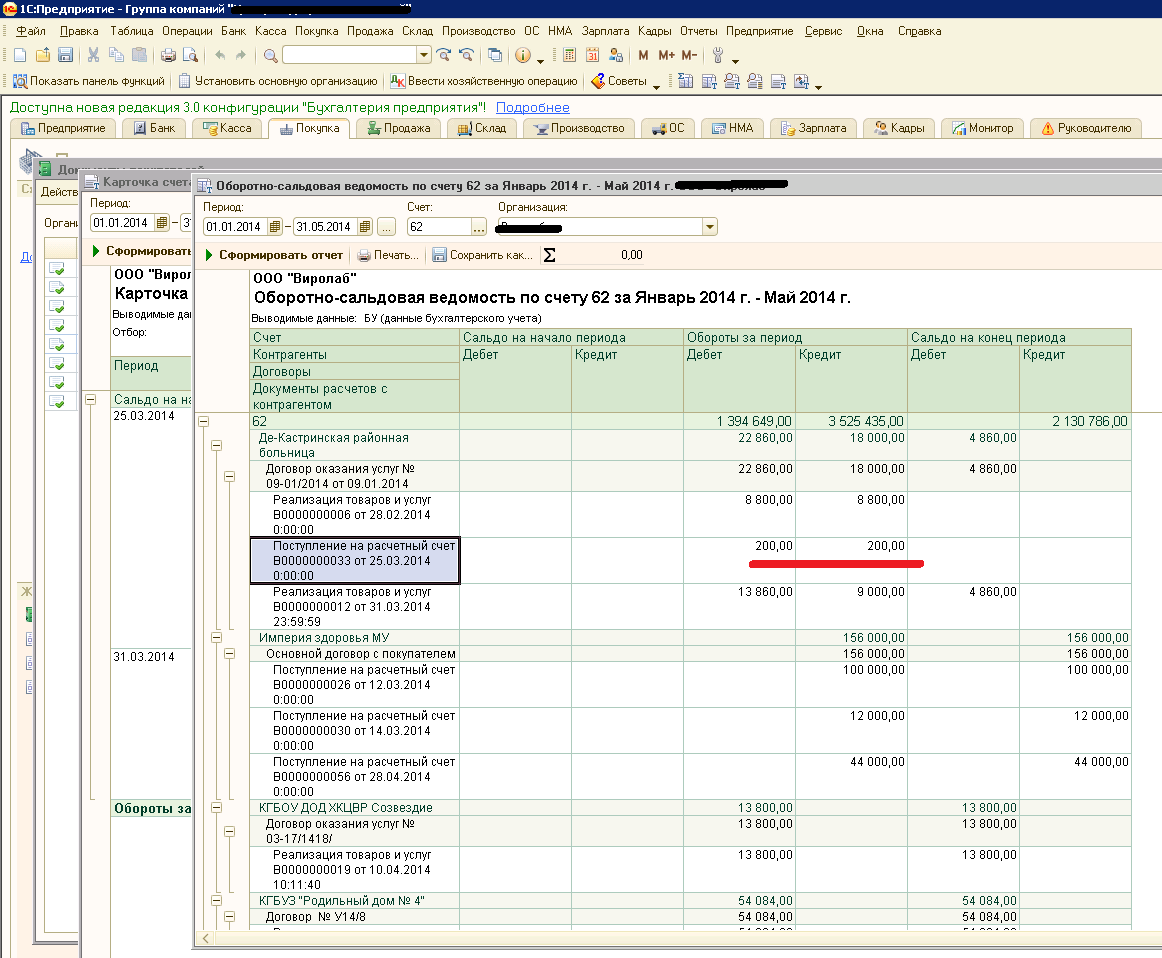Image resolution: width=1162 pixels, height=958 pixels.
Task: Click the yellow help info icon
Action: point(522,55)
